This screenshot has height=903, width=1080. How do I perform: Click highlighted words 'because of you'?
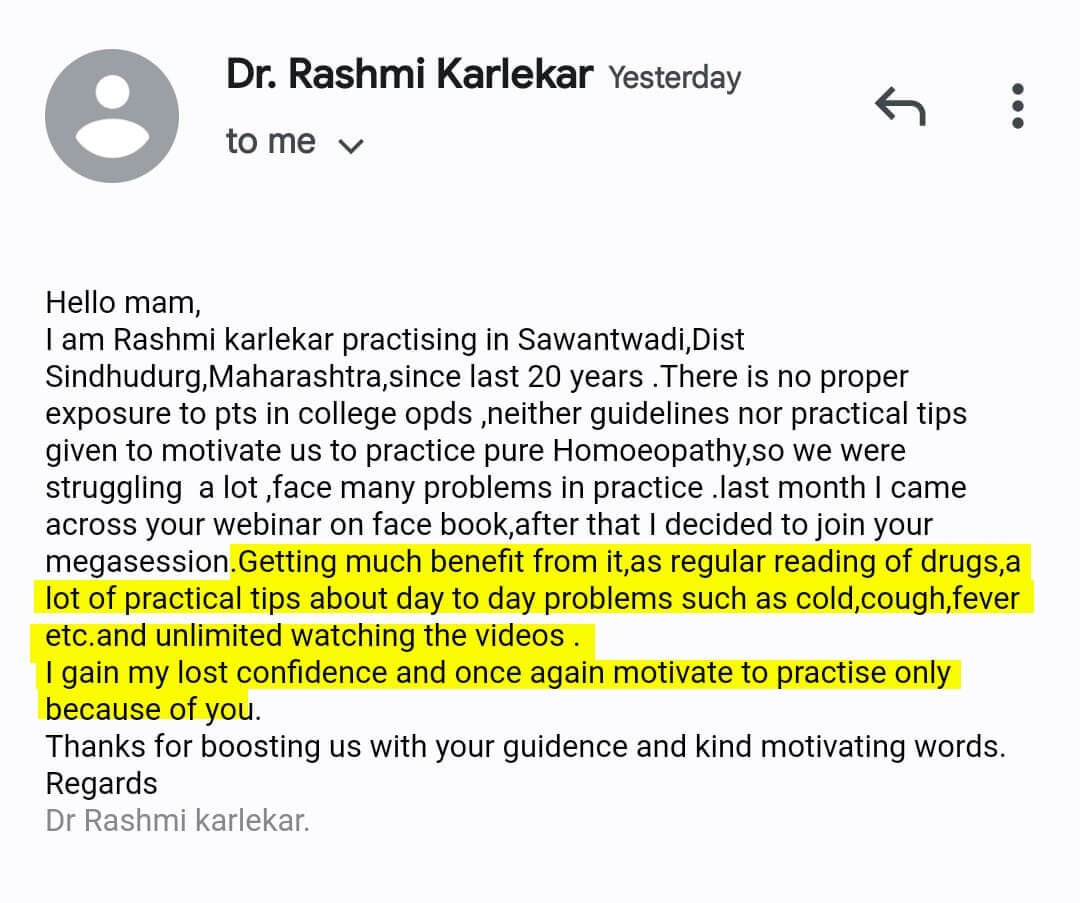[x=148, y=709]
